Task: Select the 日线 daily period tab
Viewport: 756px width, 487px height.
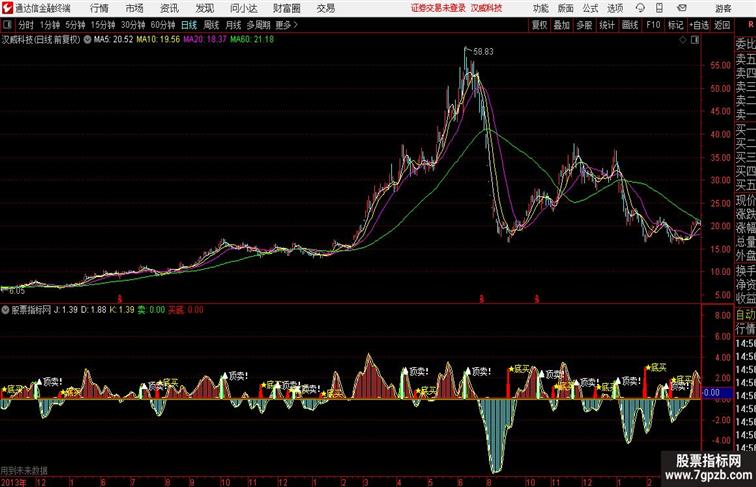Action: 189,25
